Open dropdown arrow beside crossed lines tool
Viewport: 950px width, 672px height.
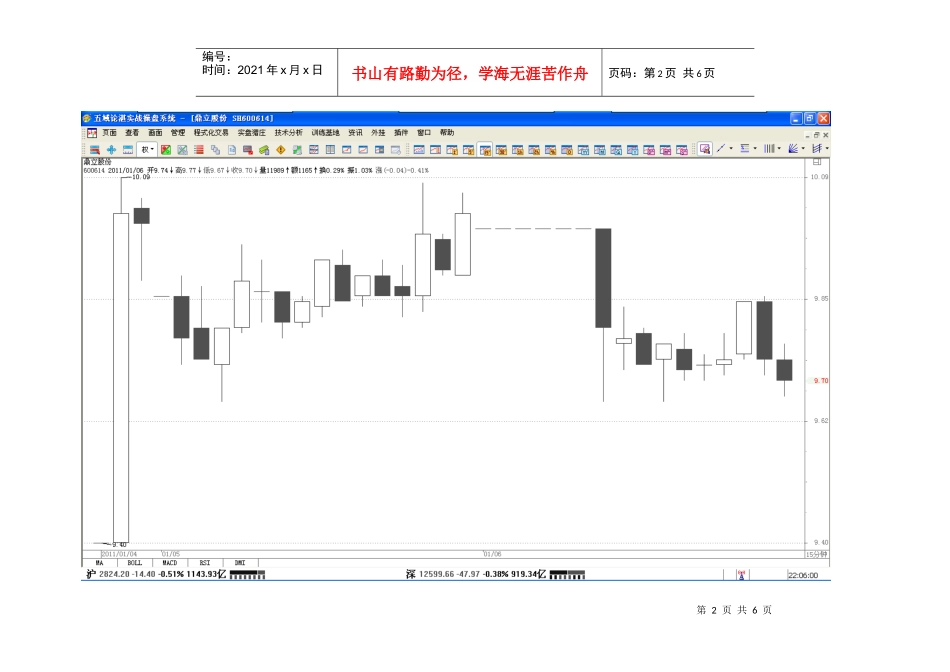(x=827, y=148)
